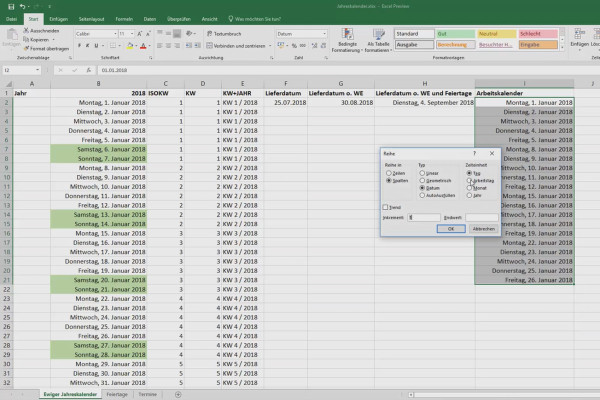Click the decrease indent icon
This screenshot has height=400, width=600.
click(189, 46)
